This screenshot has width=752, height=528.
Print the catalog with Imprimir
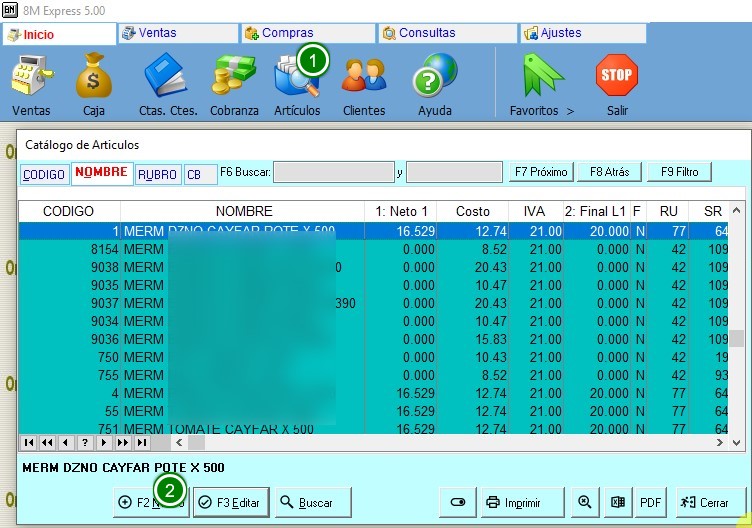[x=522, y=502]
